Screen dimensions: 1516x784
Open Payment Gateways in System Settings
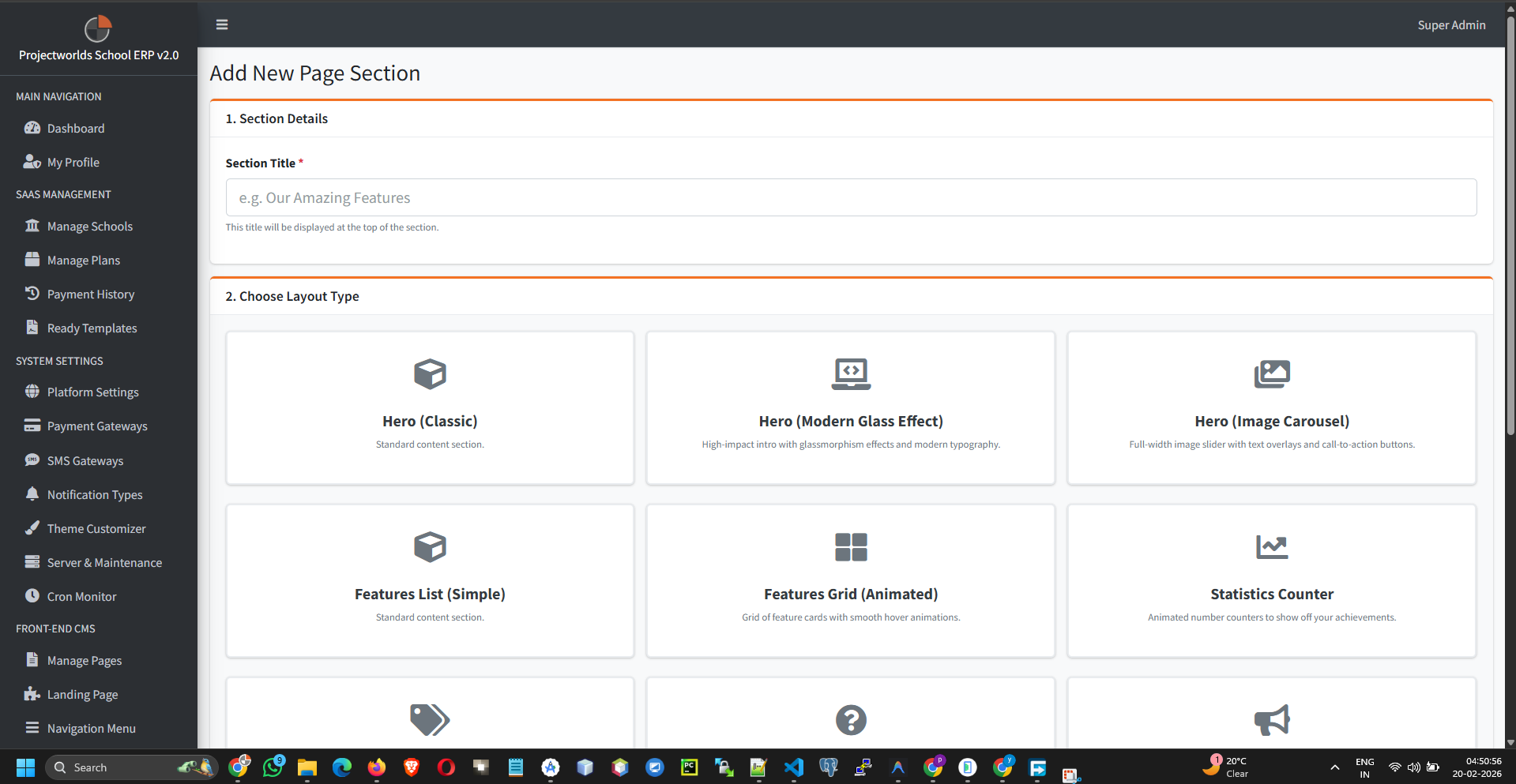96,426
